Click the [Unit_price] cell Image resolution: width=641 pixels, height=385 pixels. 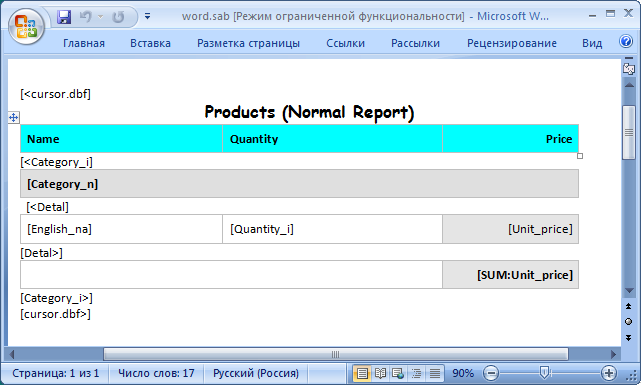tap(511, 229)
